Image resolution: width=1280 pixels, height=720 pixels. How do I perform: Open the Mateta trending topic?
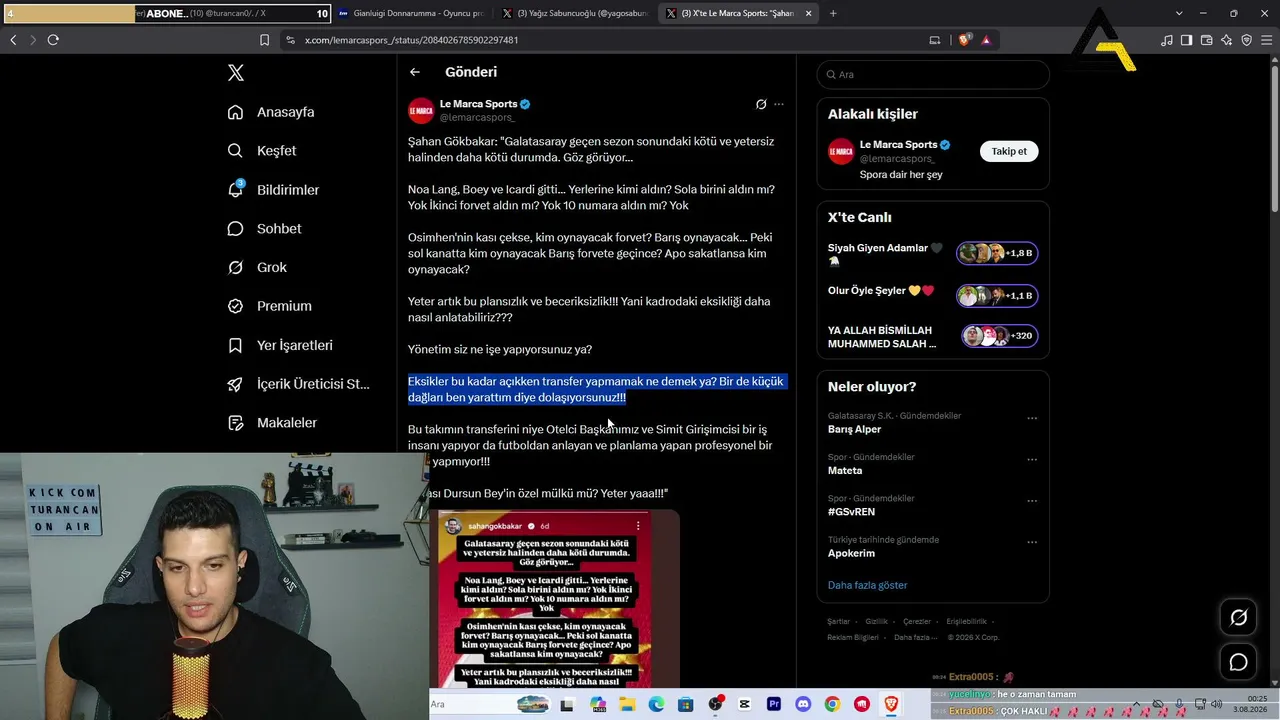click(x=845, y=470)
